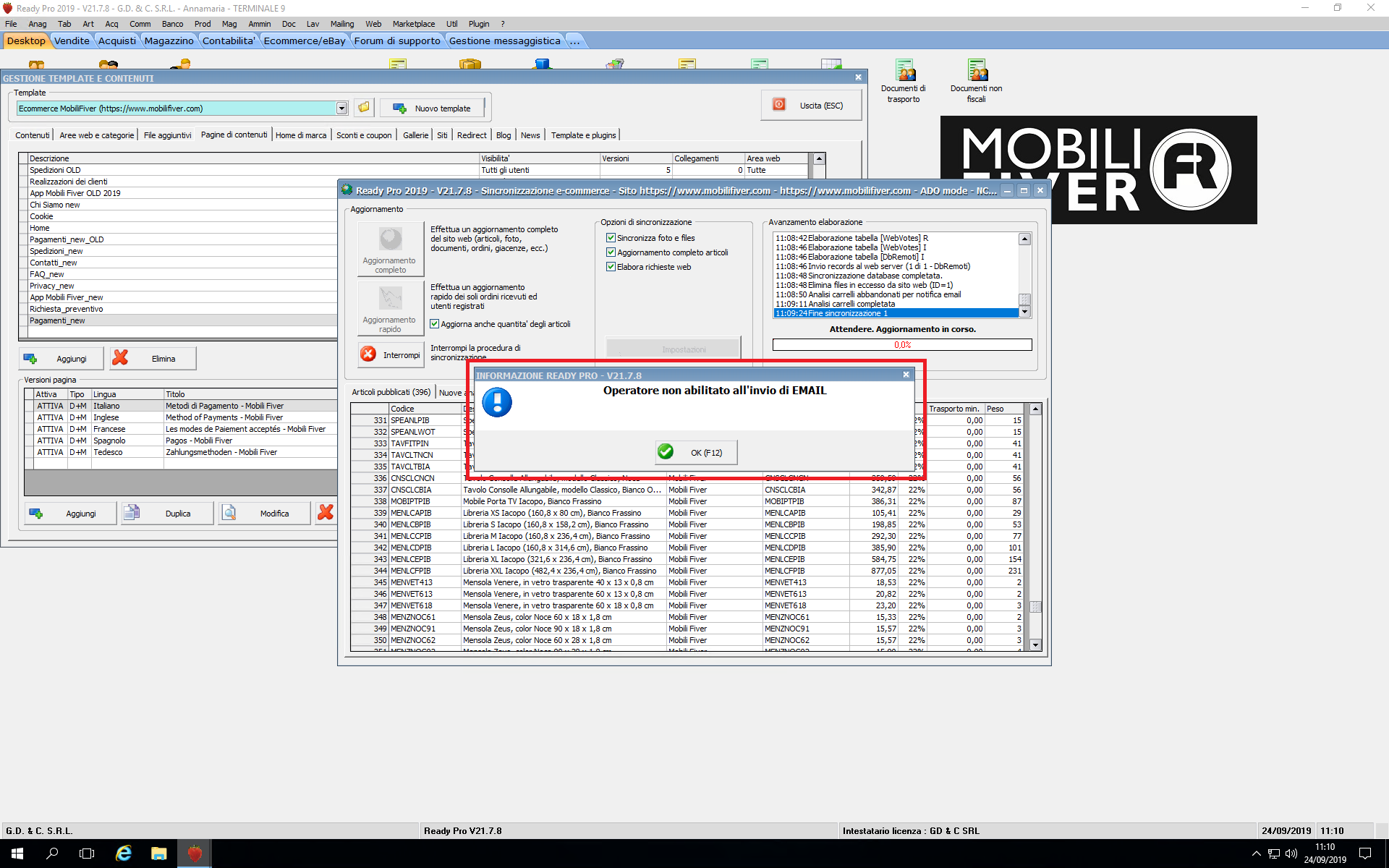The image size is (1389, 868).
Task: Select Tedesco version row
Action: (181, 452)
